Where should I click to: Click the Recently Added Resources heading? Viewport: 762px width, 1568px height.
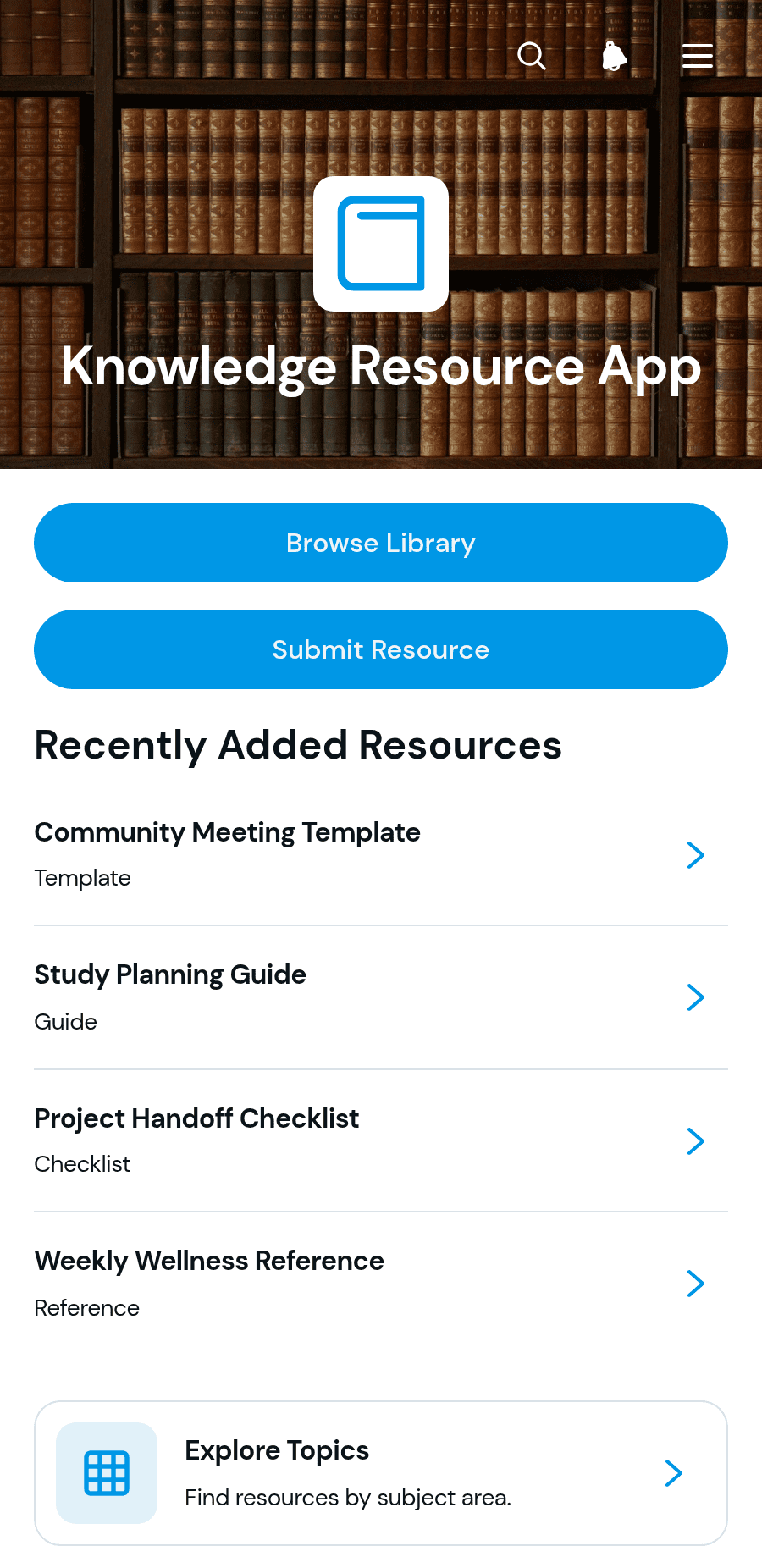298,746
